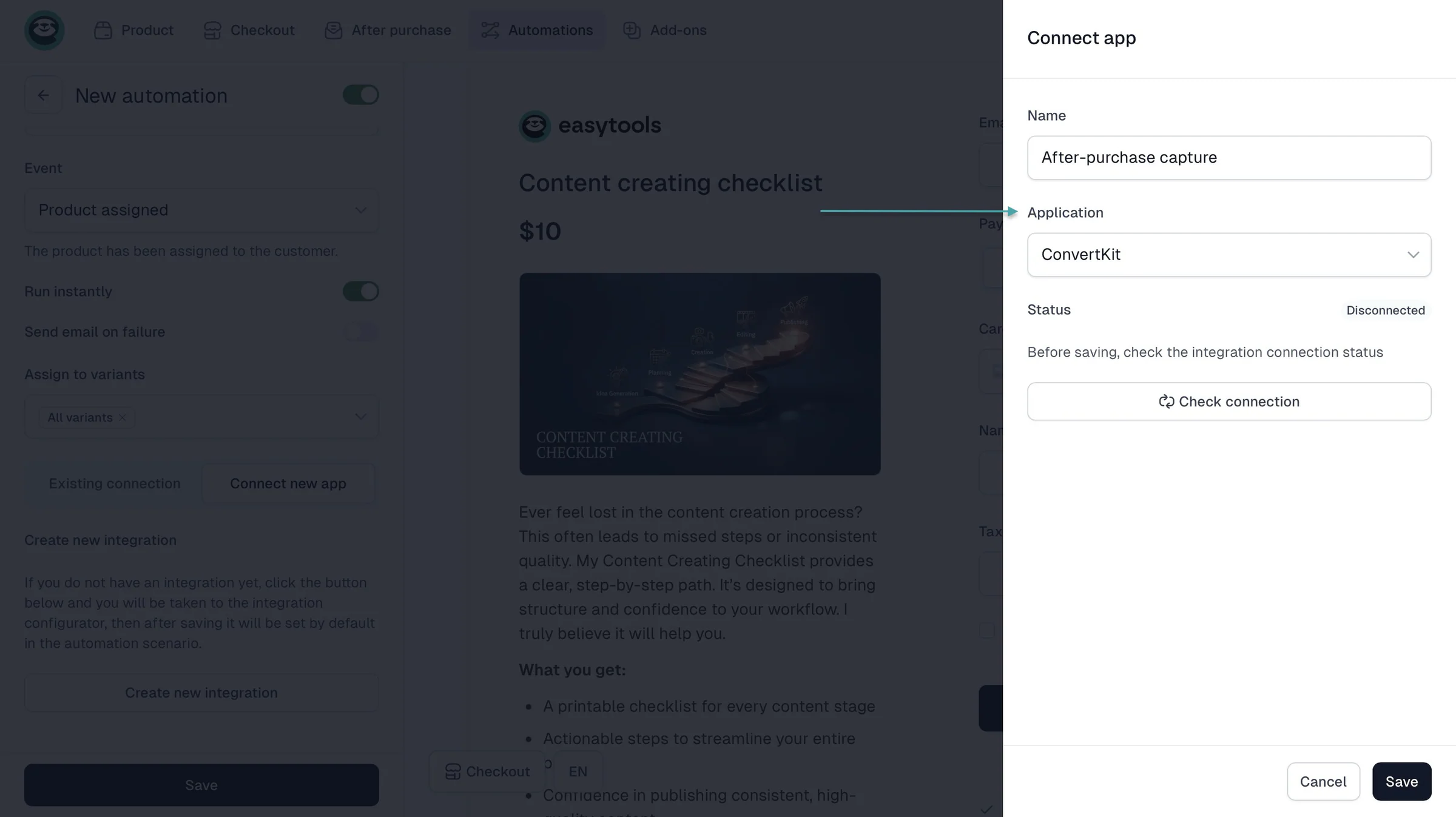Click the Add-ons plus icon

coord(632,30)
